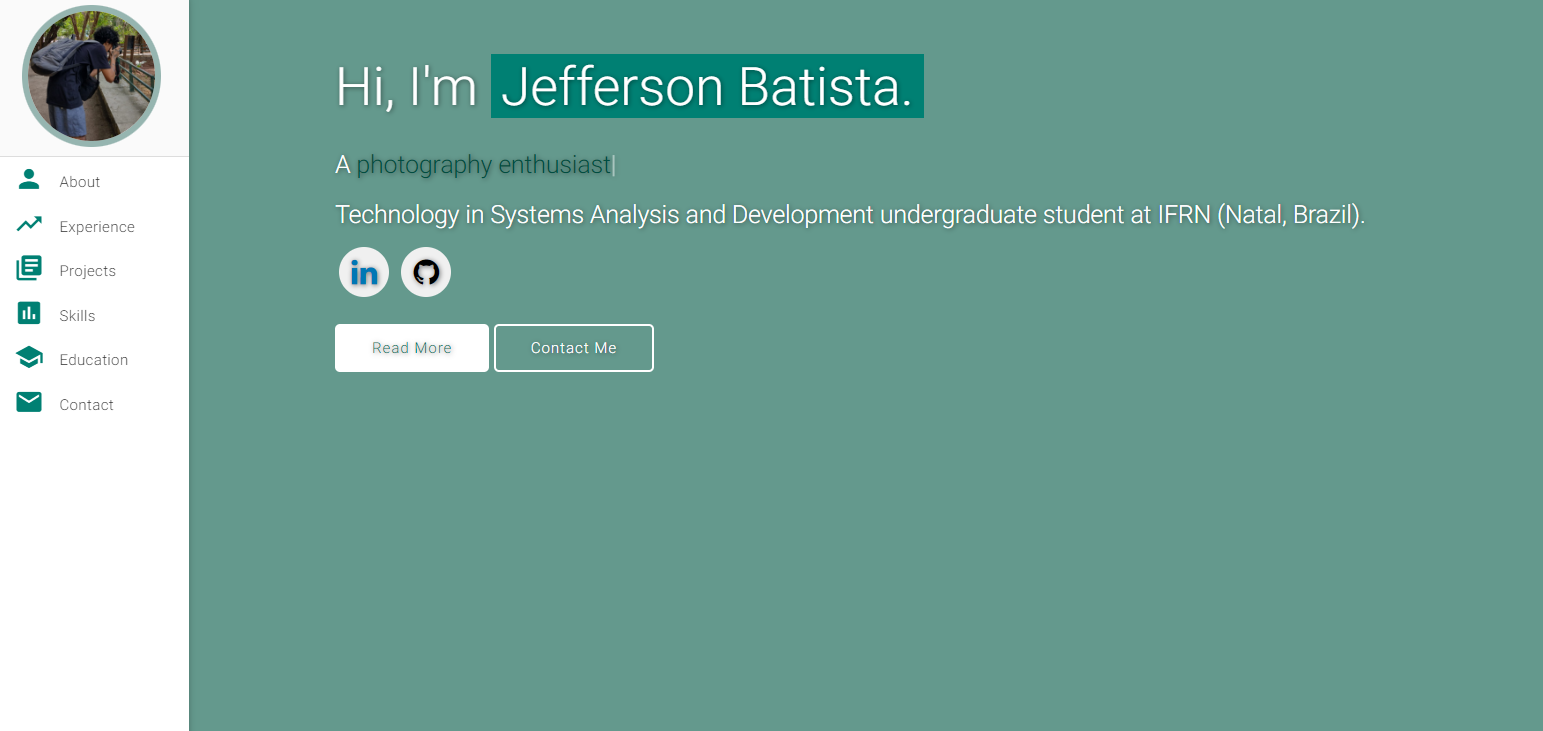Open the About section from the sidebar
The image size is (1543, 731).
click(78, 181)
